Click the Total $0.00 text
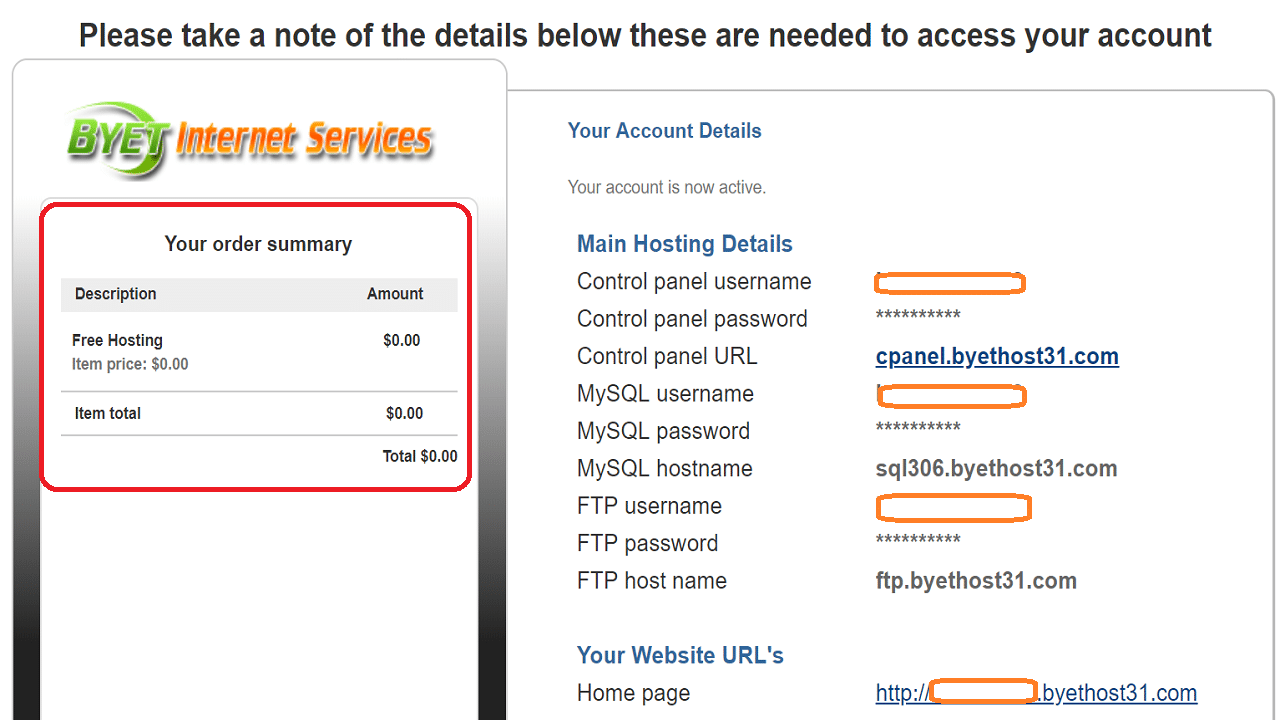This screenshot has width=1280, height=720. (419, 457)
